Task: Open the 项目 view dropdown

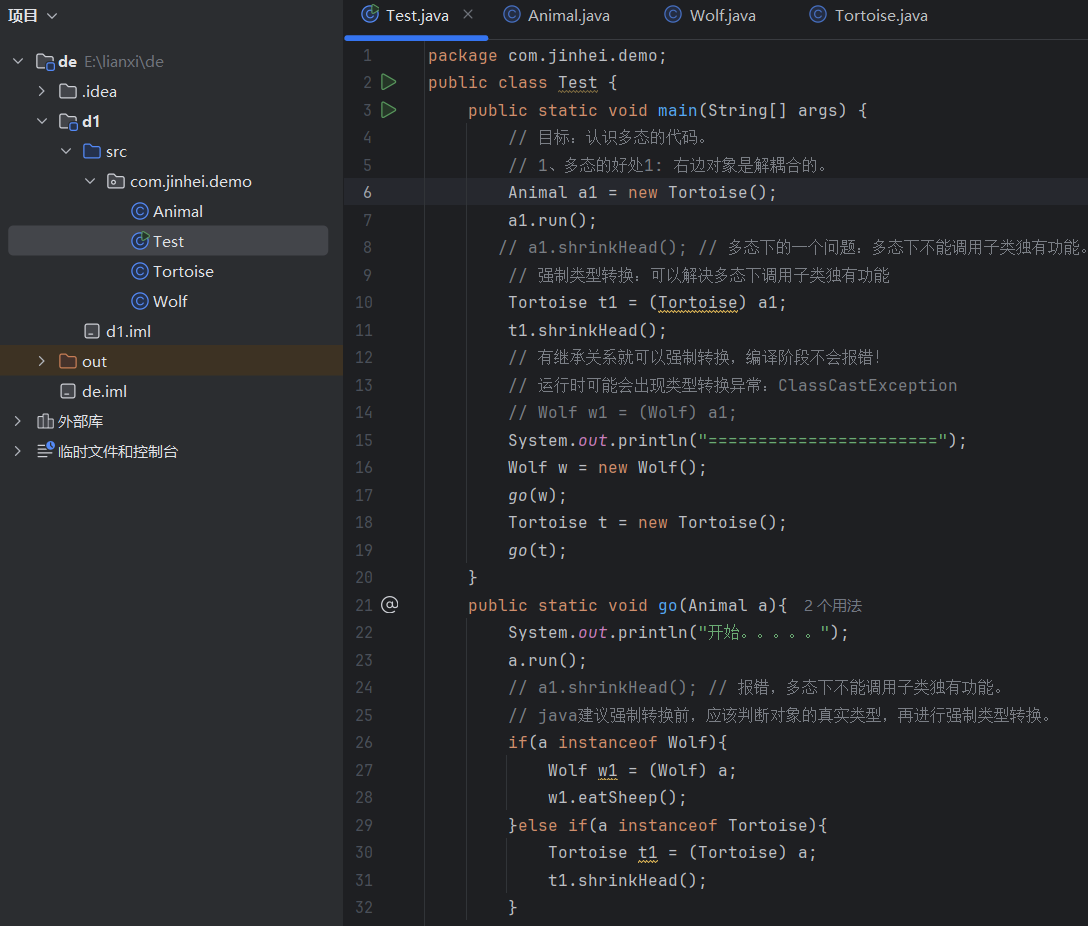Action: (x=33, y=15)
